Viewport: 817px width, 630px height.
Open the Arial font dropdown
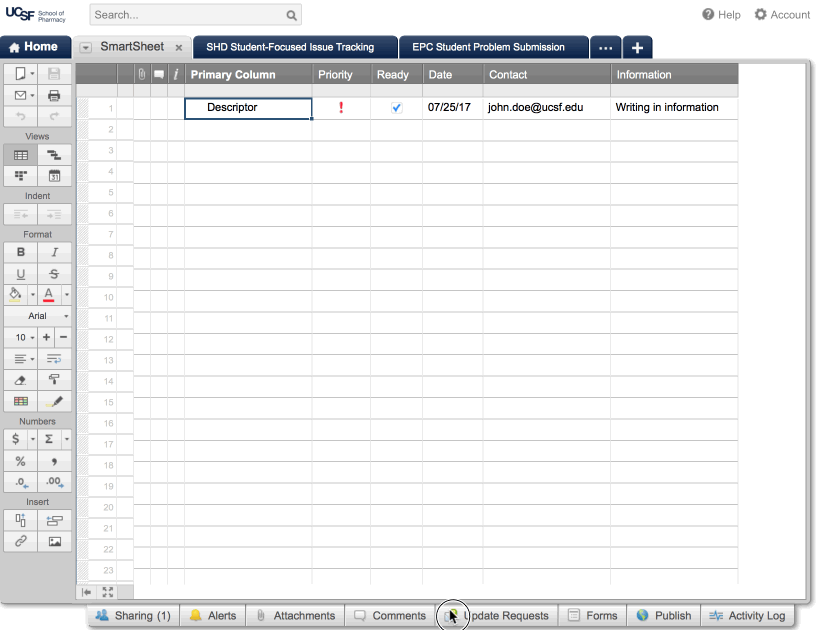pyautogui.click(x=38, y=316)
